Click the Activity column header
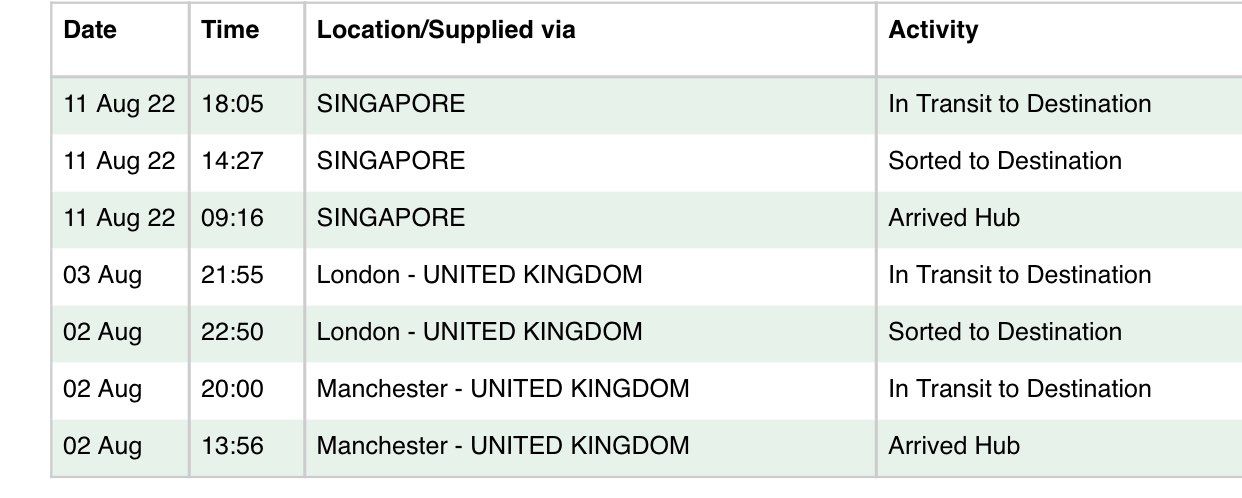 933,31
